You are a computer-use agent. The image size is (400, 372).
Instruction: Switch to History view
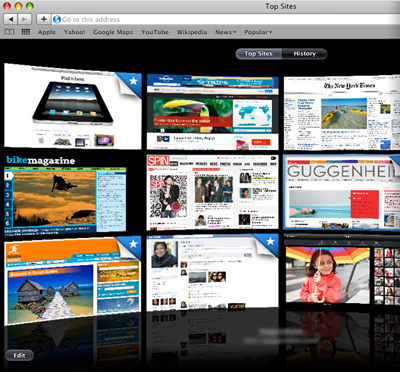point(304,54)
